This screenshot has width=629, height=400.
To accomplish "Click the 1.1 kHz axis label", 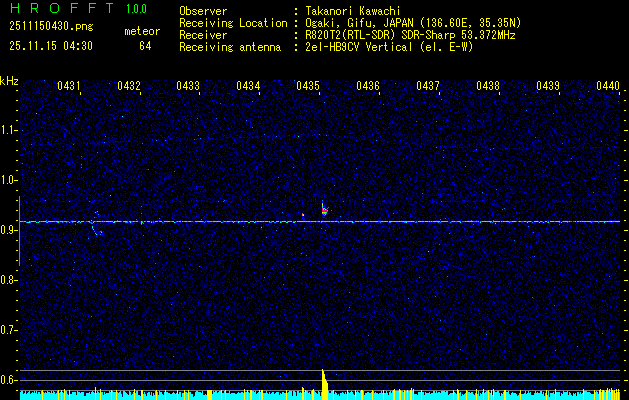I will coord(8,130).
